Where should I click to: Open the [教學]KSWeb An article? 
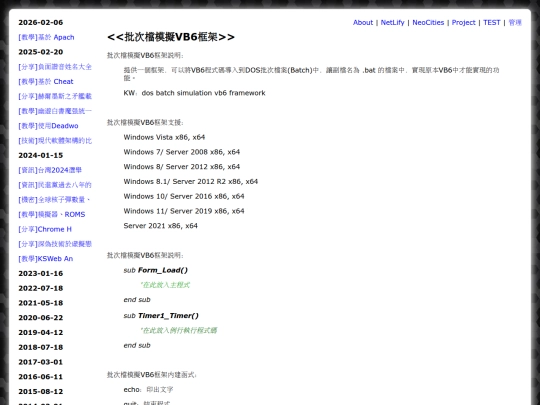point(46,259)
